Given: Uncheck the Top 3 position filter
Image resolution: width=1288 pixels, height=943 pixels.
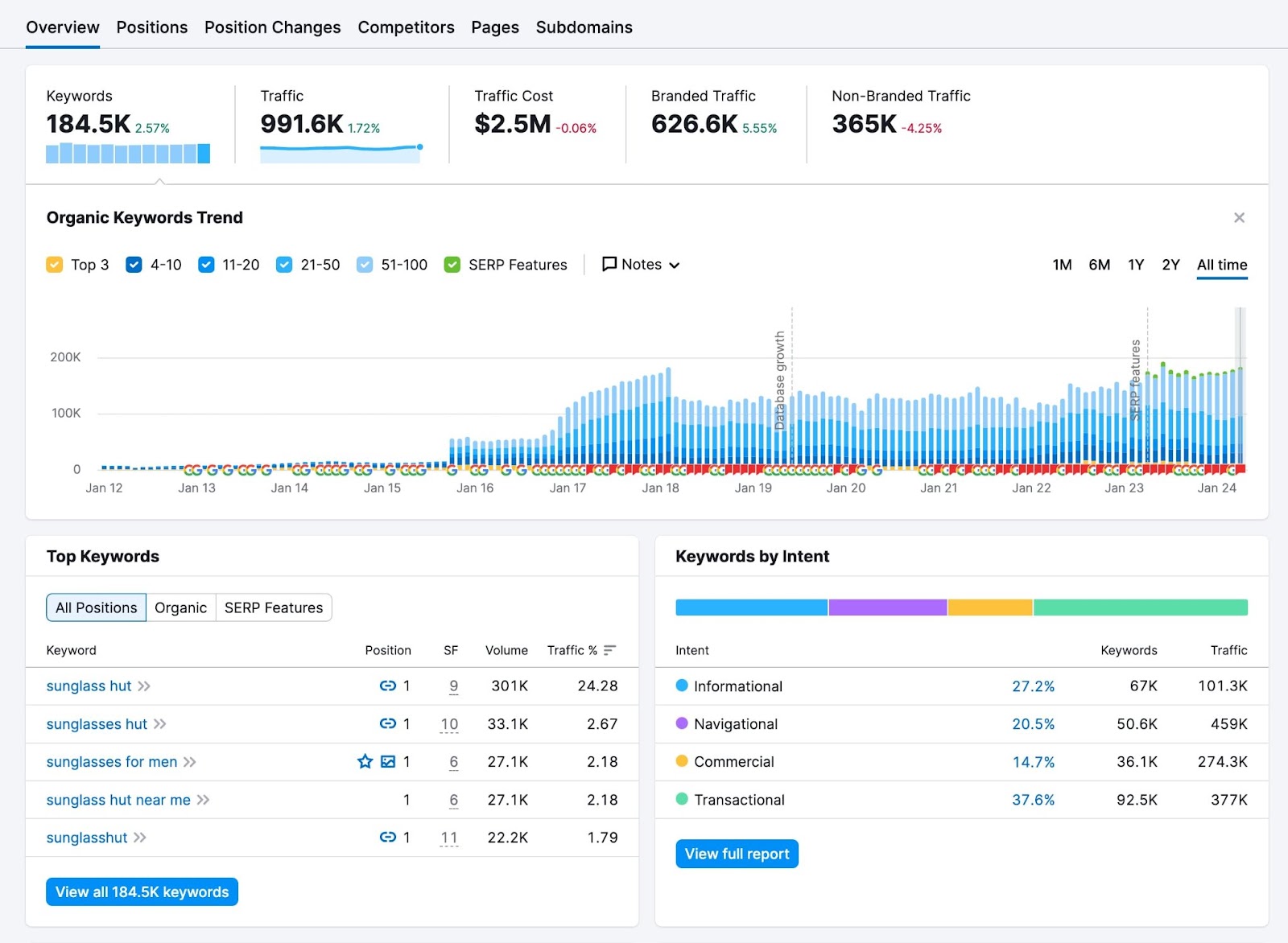Looking at the screenshot, I should pos(53,264).
